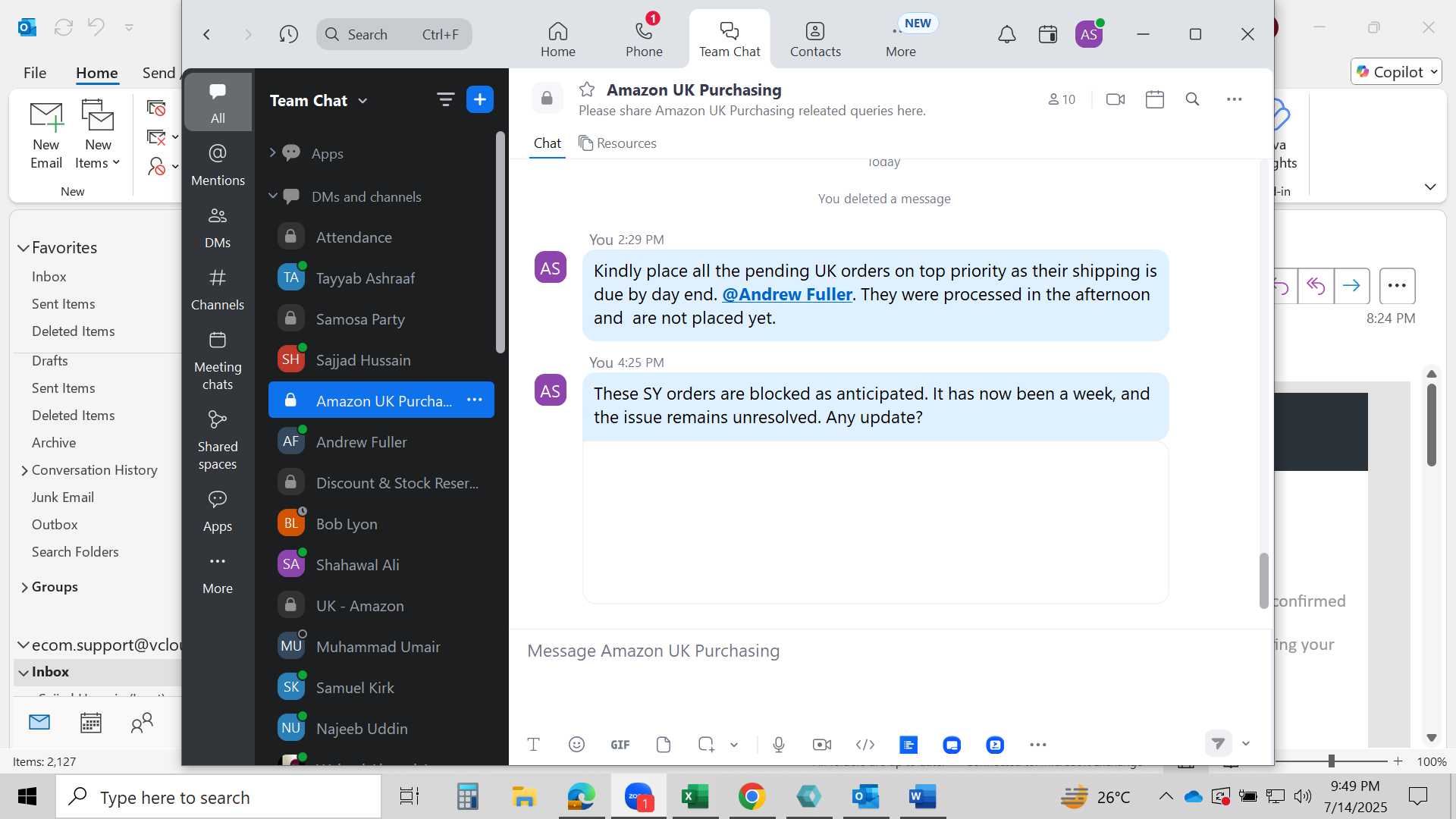
Task: Open Mentions in the chat sidebar
Action: click(218, 165)
